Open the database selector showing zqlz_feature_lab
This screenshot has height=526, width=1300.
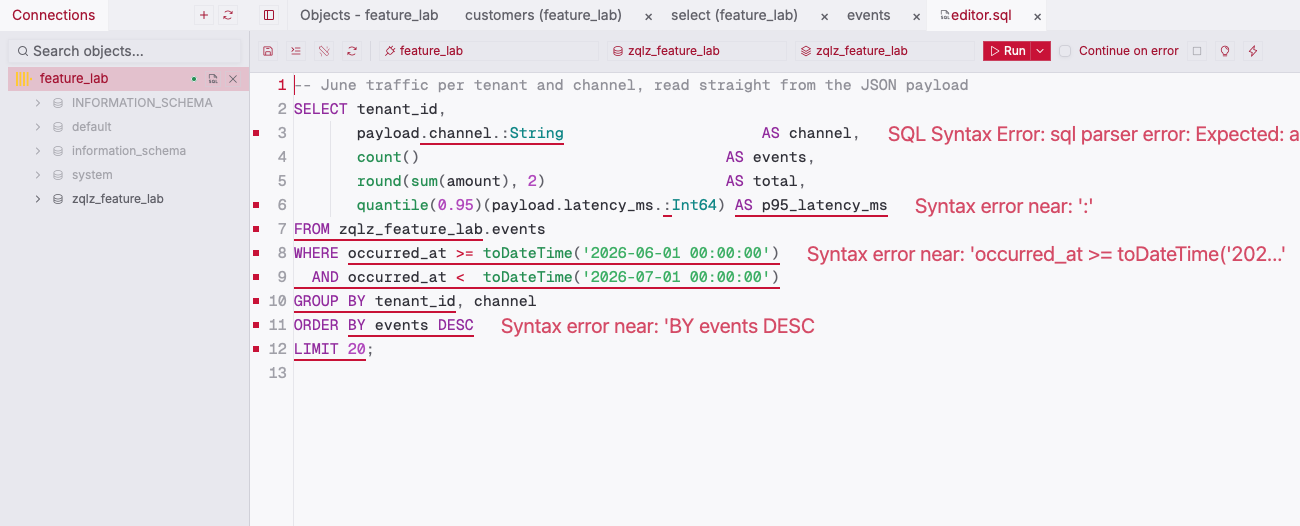(697, 51)
